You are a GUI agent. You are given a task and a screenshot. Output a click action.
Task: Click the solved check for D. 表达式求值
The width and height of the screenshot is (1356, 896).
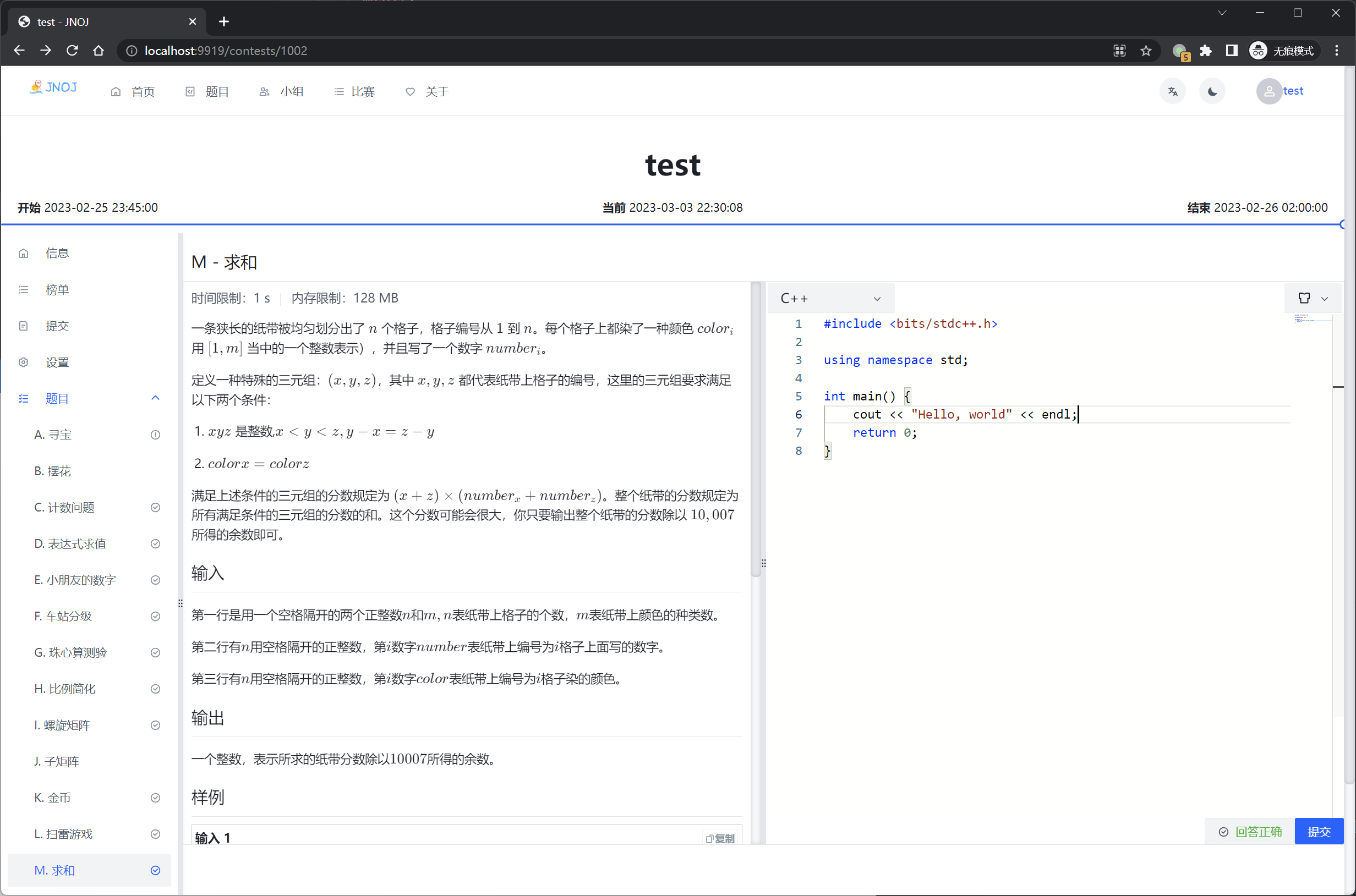pyautogui.click(x=155, y=543)
